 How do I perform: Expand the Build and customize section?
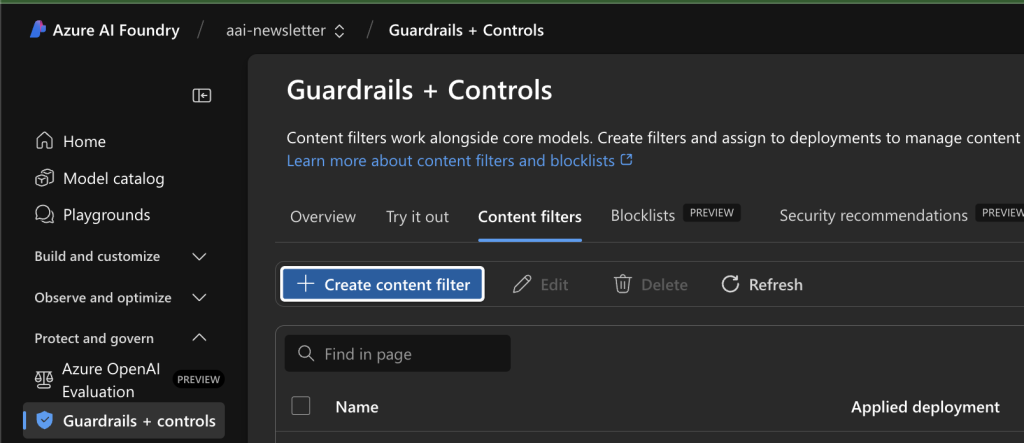[x=199, y=256]
